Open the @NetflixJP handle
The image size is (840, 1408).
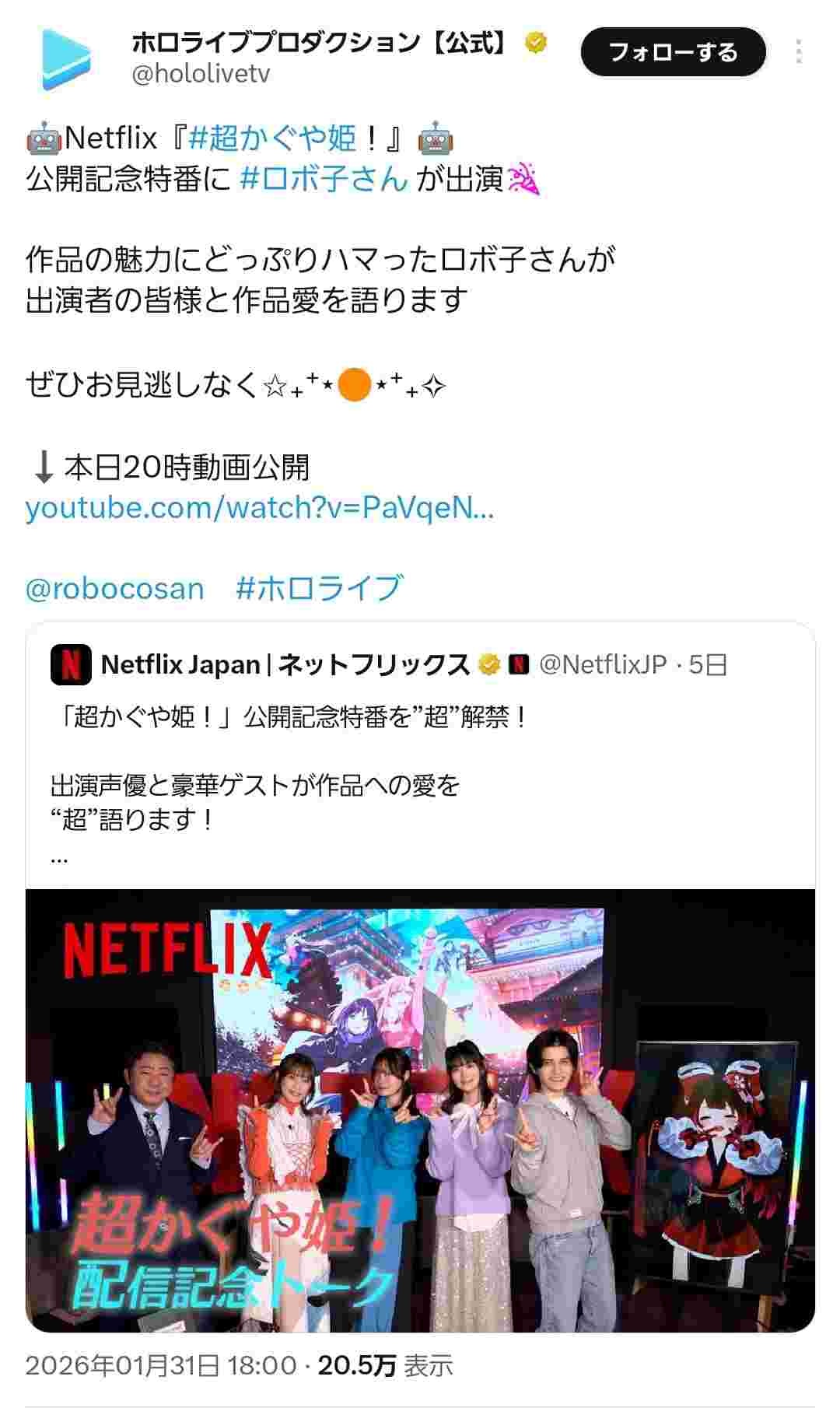[x=603, y=664]
